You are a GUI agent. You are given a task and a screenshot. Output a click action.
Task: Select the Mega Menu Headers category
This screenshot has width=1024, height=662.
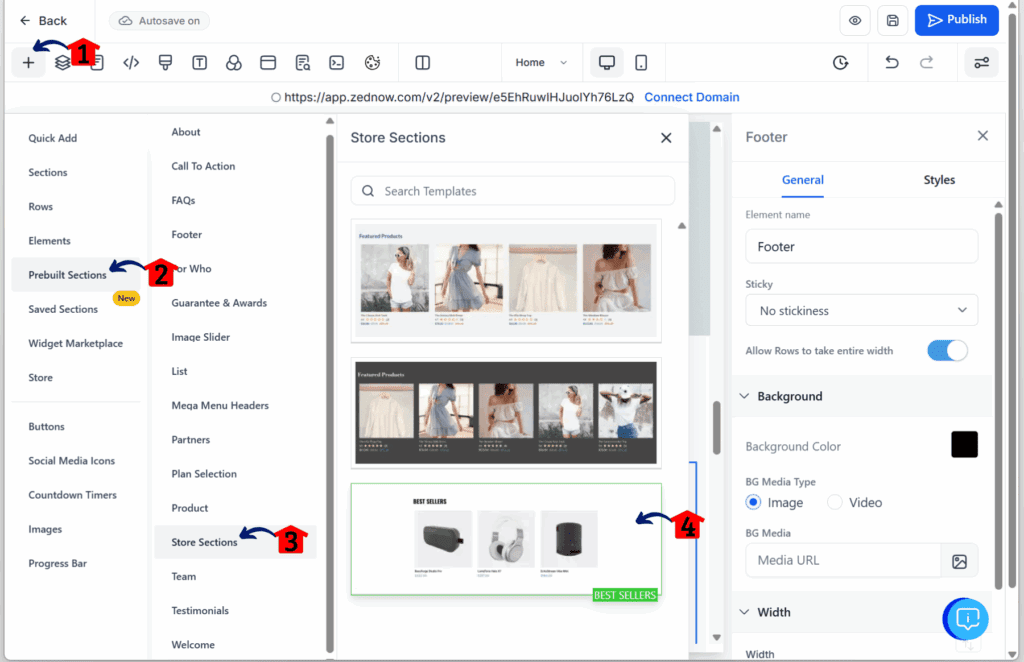tap(220, 405)
